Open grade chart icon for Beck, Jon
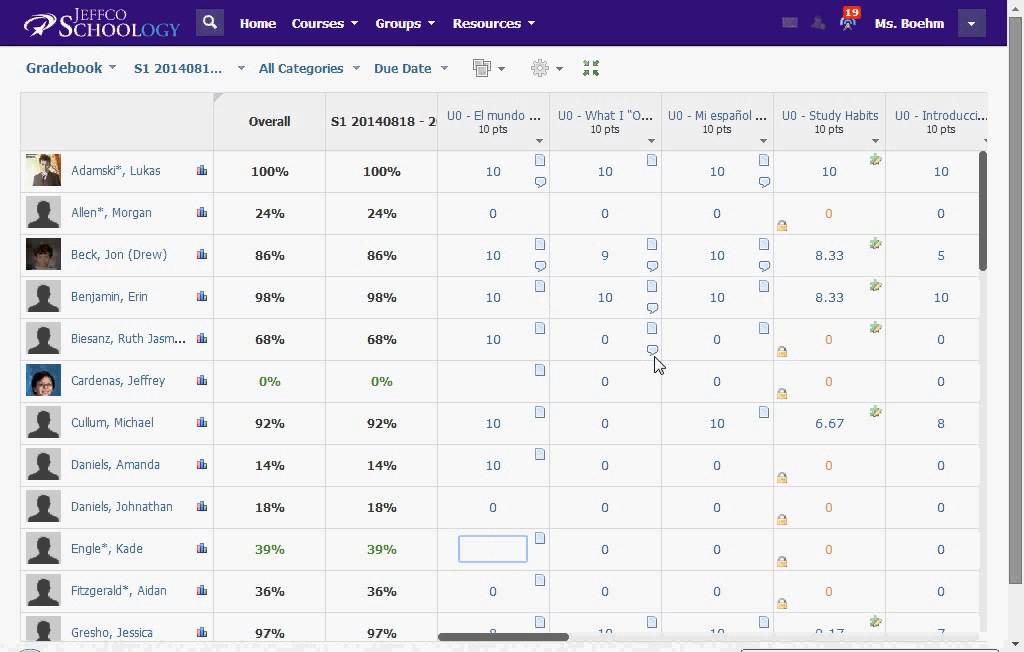 pos(202,254)
